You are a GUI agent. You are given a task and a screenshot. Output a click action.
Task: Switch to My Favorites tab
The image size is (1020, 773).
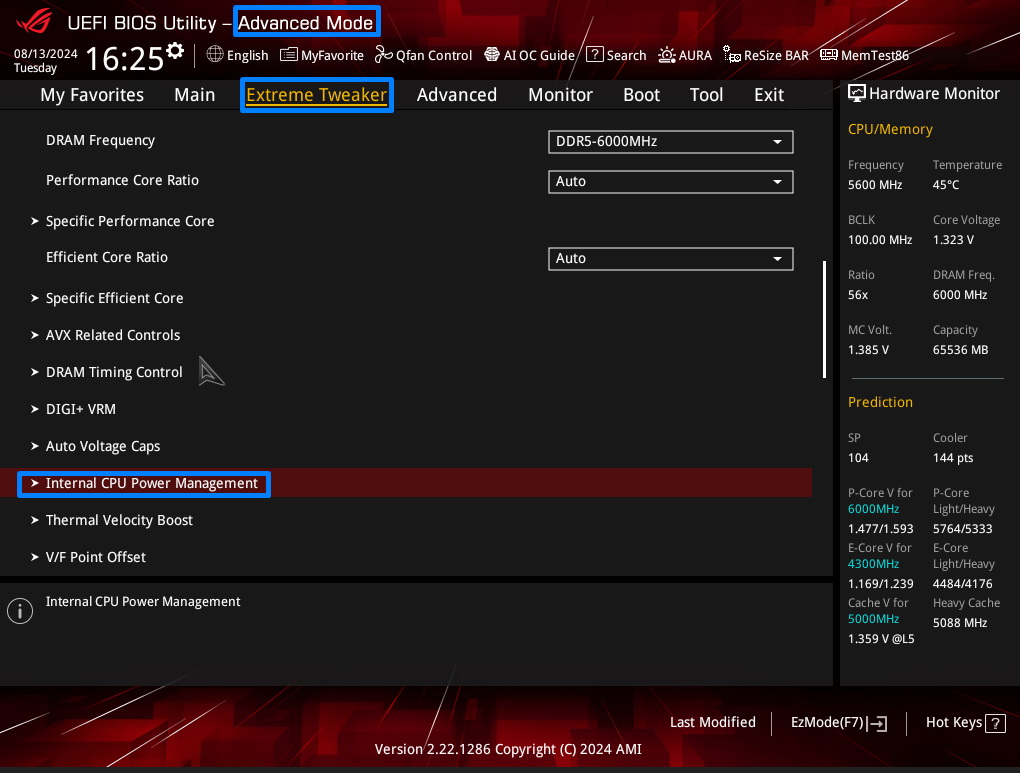pyautogui.click(x=92, y=95)
